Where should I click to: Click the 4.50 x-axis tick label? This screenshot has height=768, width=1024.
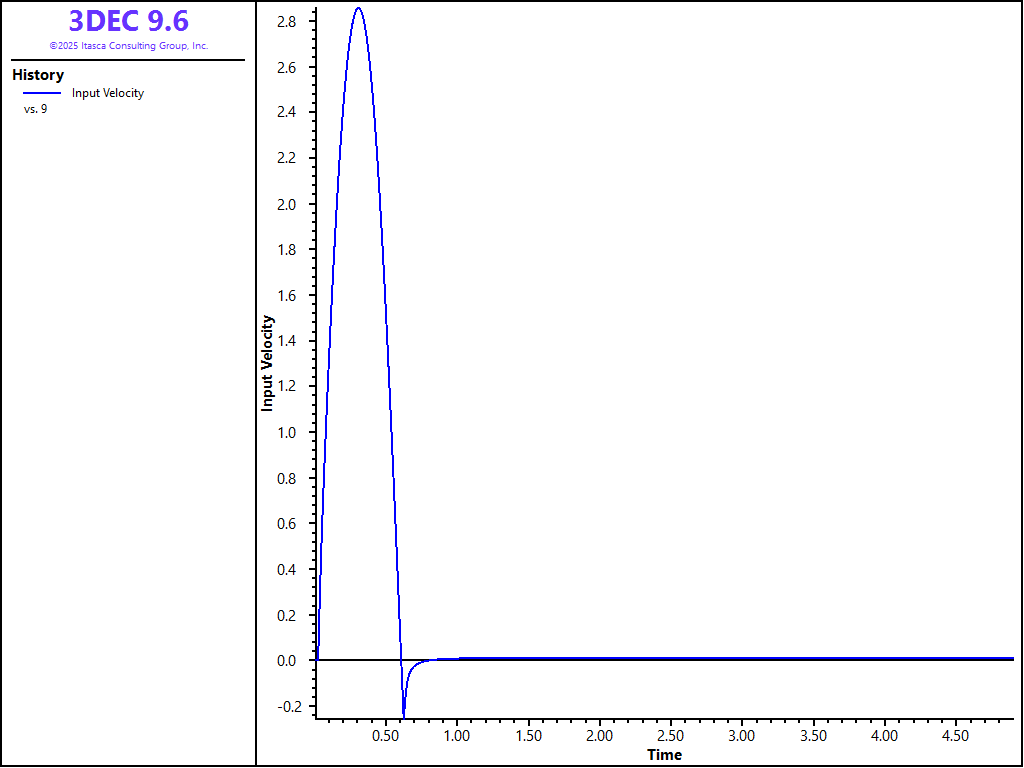[956, 736]
